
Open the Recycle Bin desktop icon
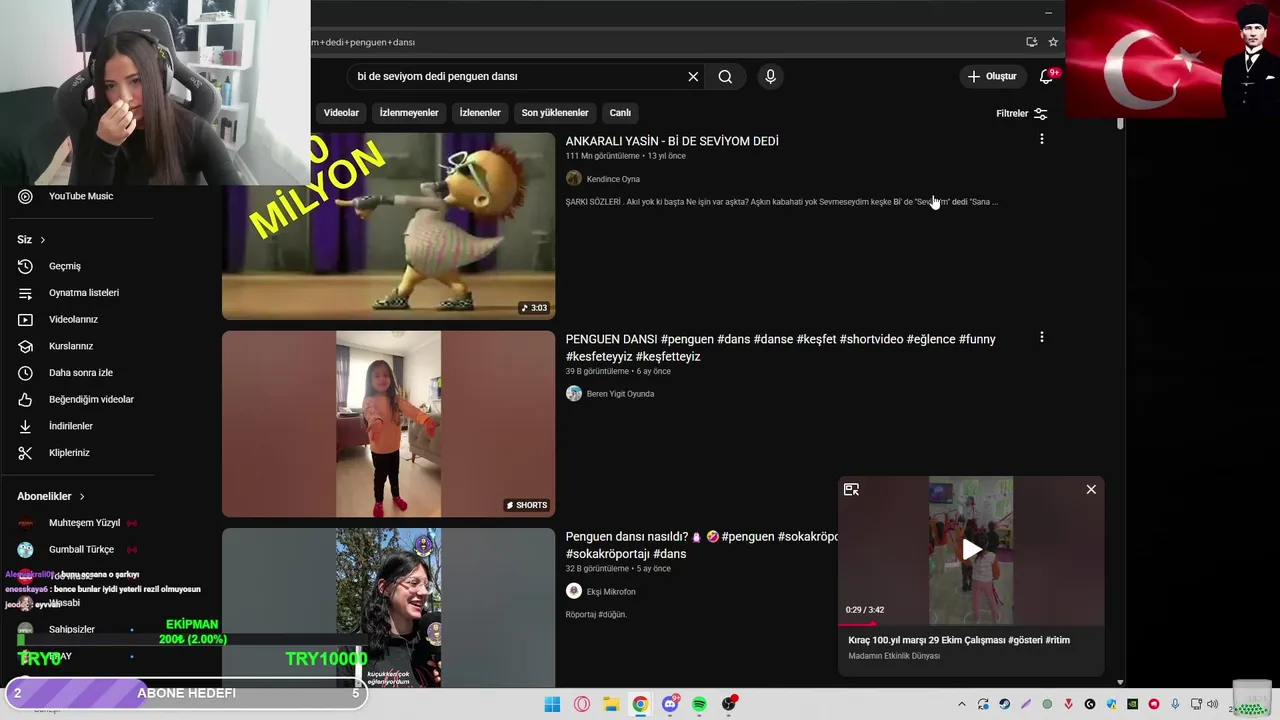(1250, 699)
